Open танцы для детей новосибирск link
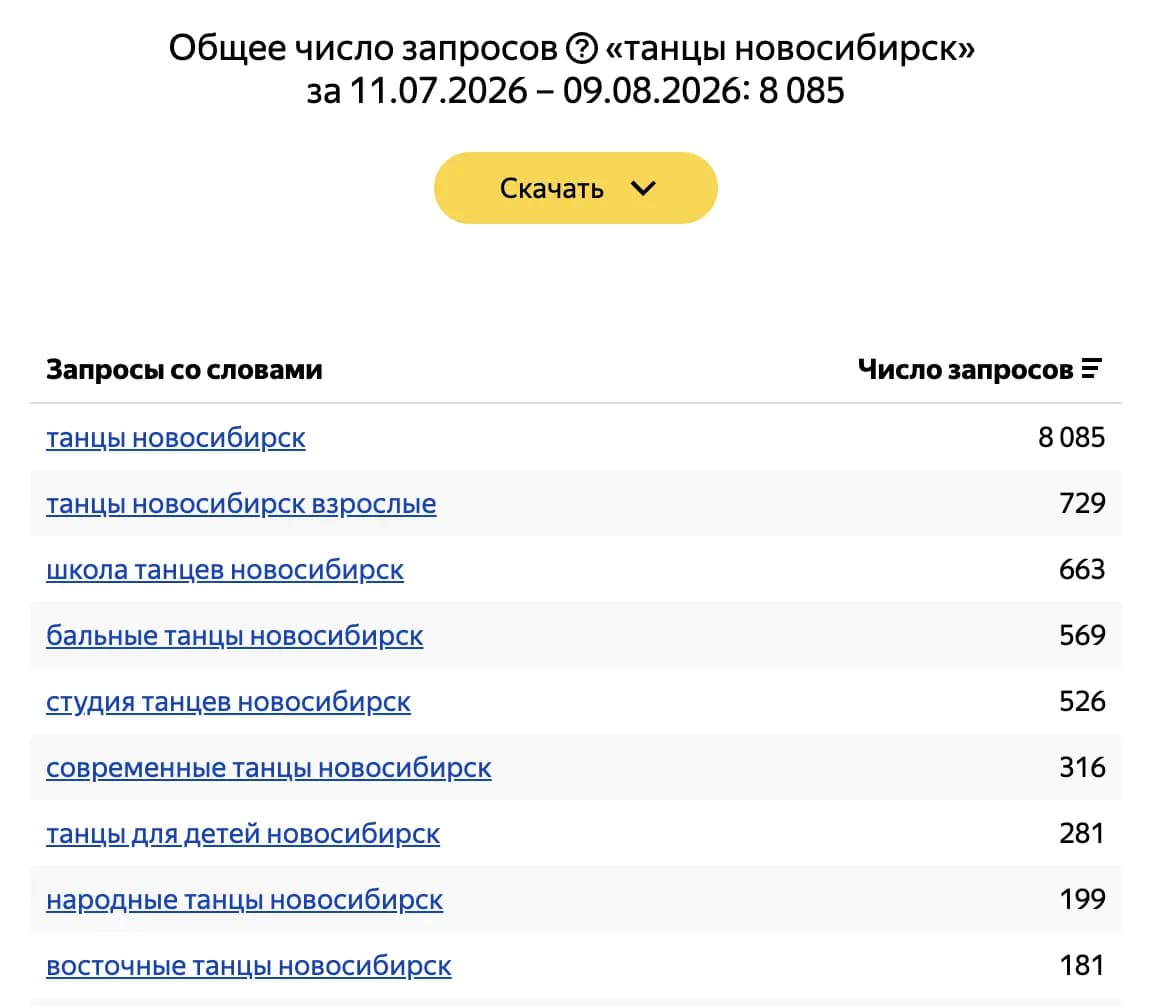Viewport: 1158px width, 1006px height. (243, 834)
